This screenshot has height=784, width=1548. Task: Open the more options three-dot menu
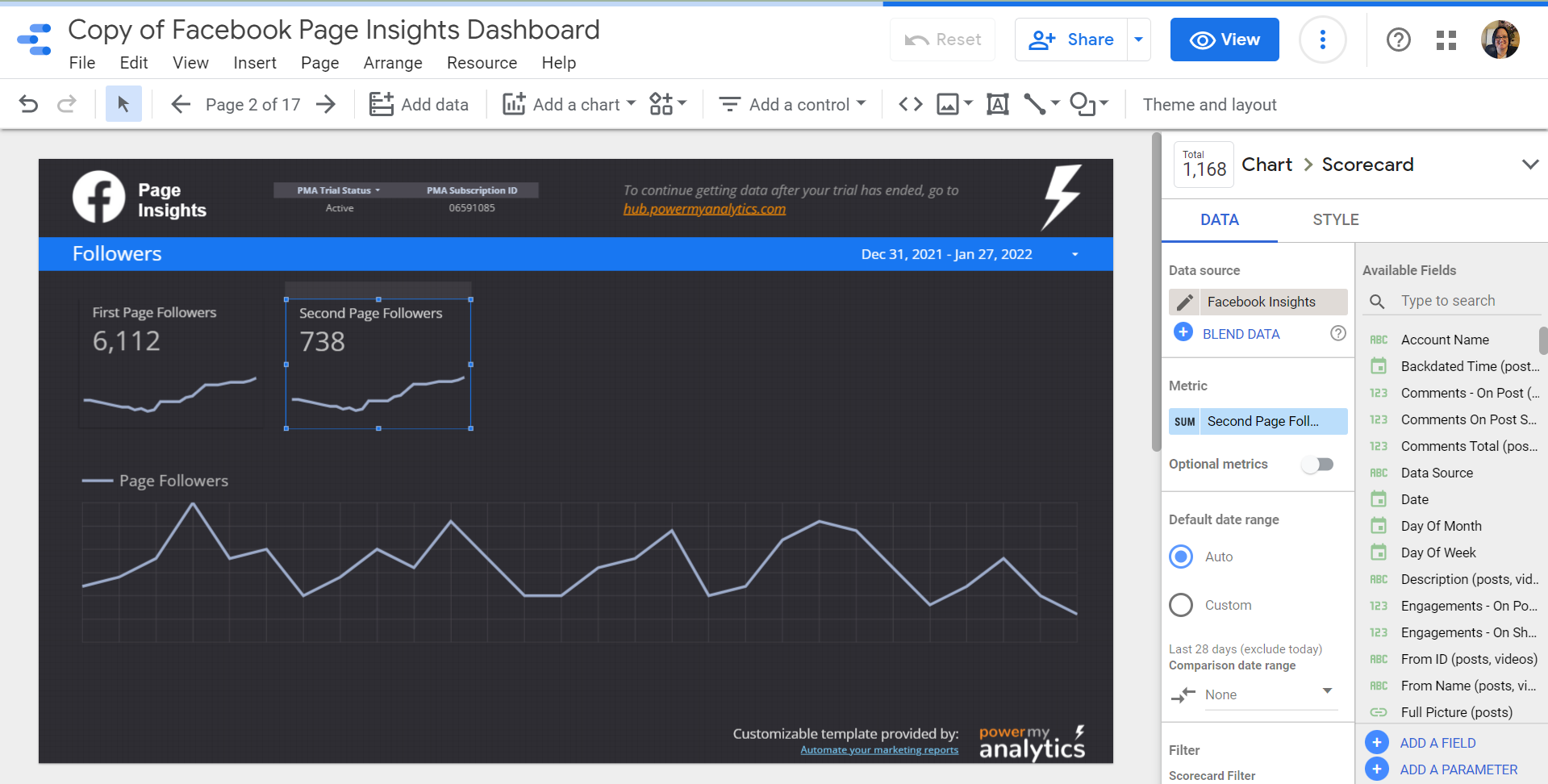1322,40
